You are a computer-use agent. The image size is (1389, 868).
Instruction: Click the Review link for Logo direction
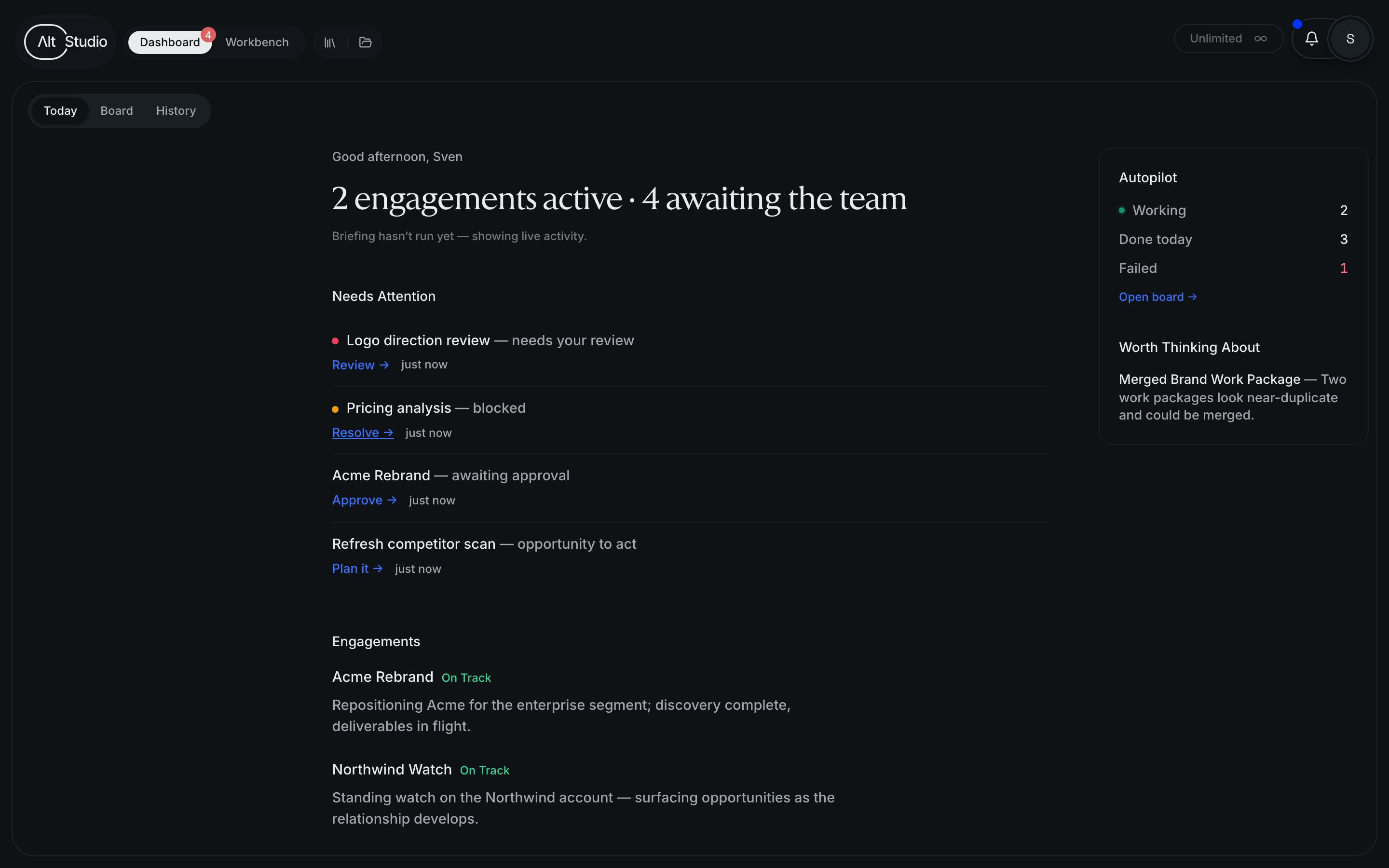tap(360, 365)
